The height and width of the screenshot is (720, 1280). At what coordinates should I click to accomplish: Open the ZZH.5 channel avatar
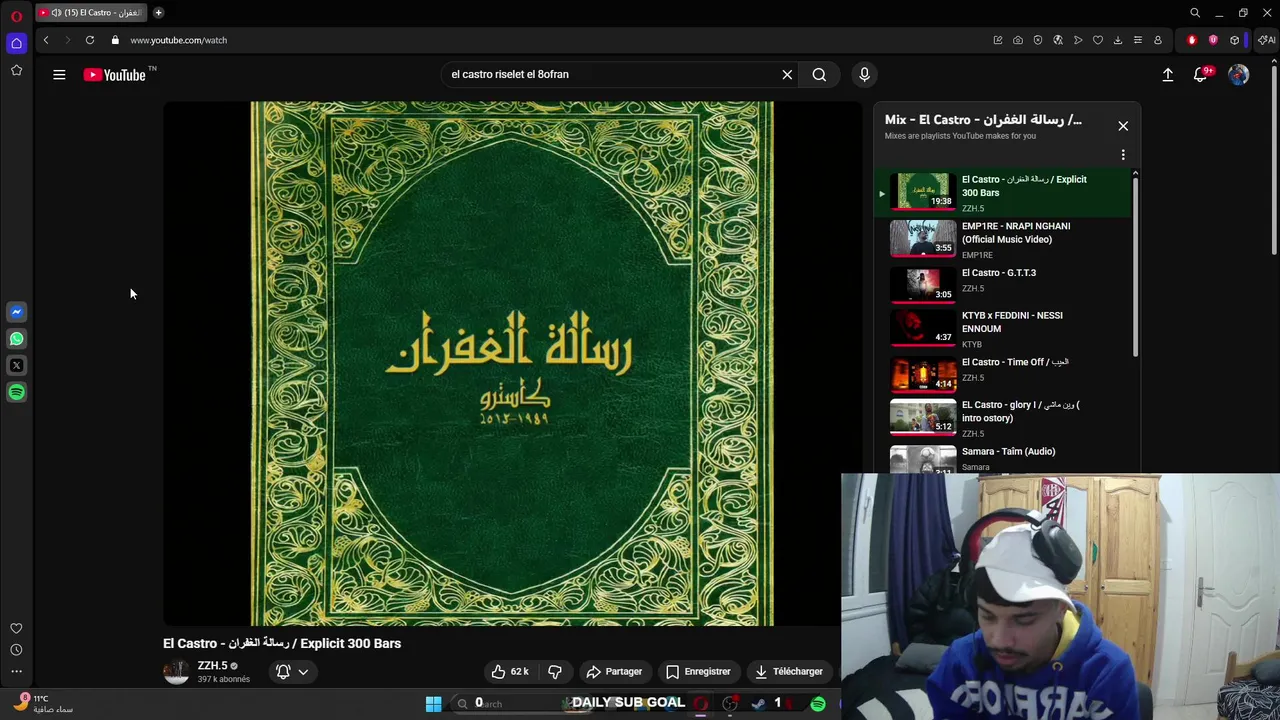pos(176,672)
